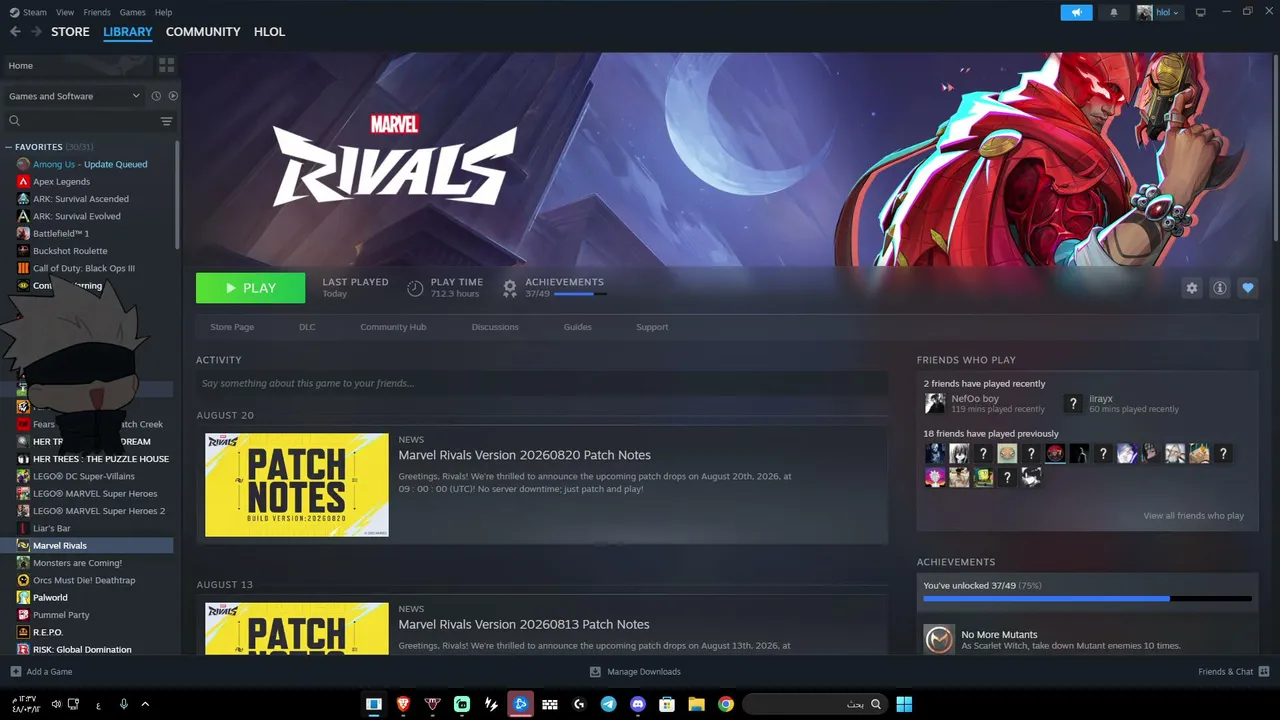Click the achievements progress bar under Achievements

[1087, 599]
